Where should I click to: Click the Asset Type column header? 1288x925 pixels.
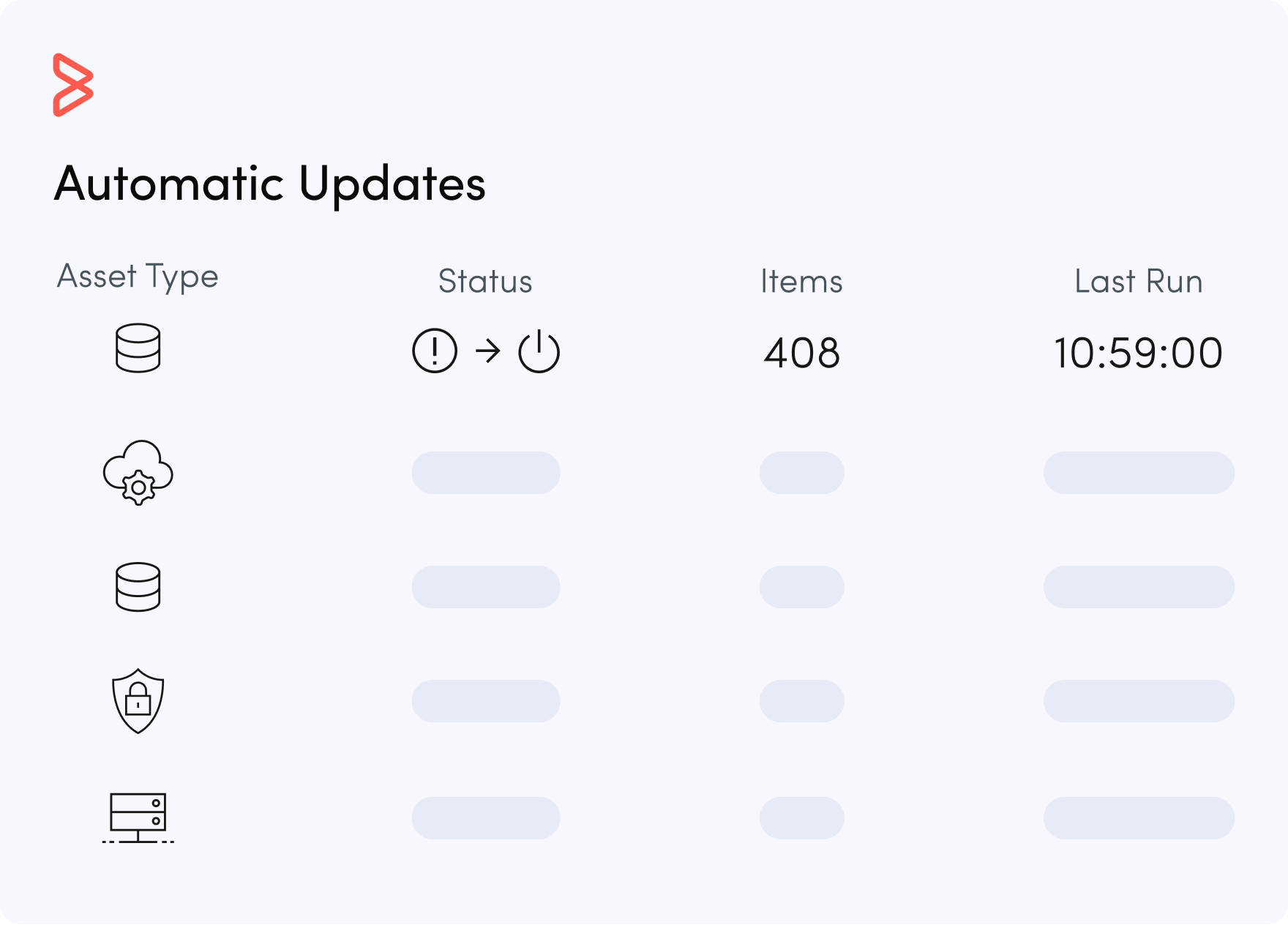point(138,277)
